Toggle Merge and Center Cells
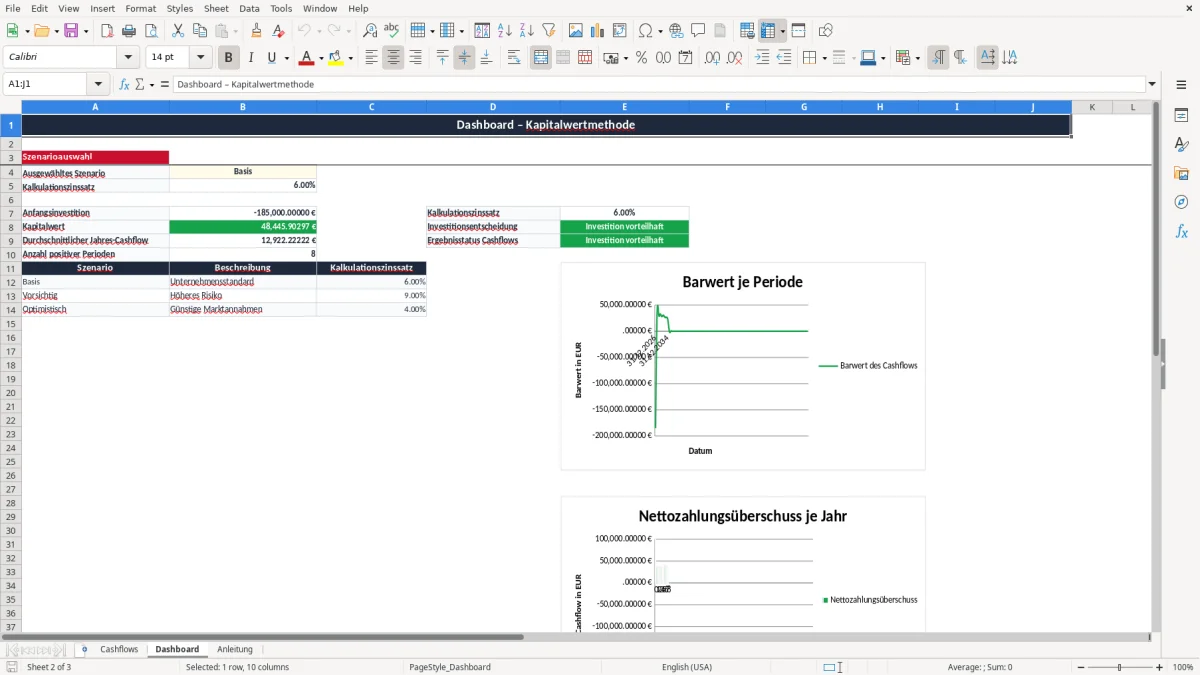 click(x=541, y=58)
